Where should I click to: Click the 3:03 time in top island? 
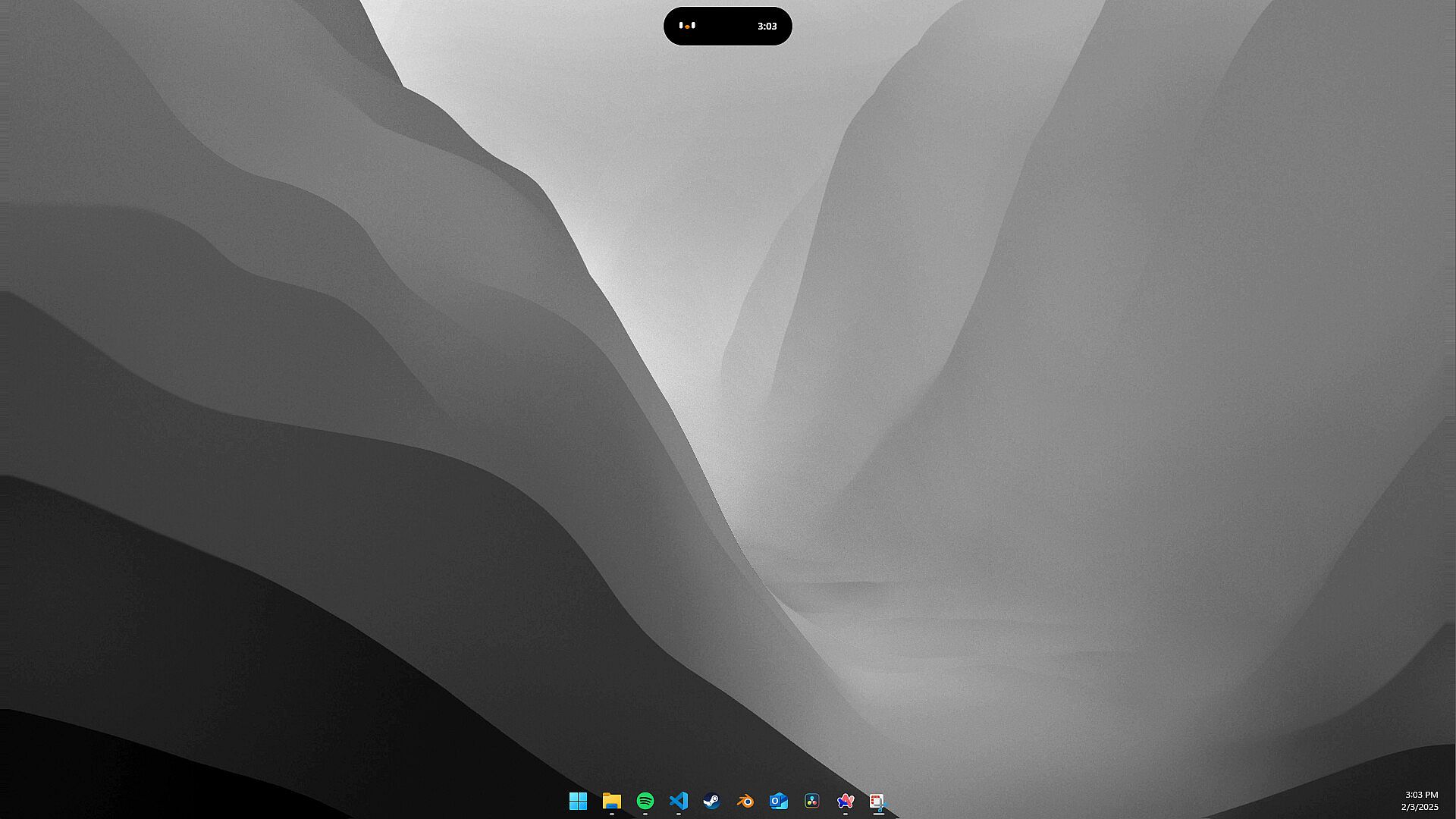pyautogui.click(x=767, y=26)
